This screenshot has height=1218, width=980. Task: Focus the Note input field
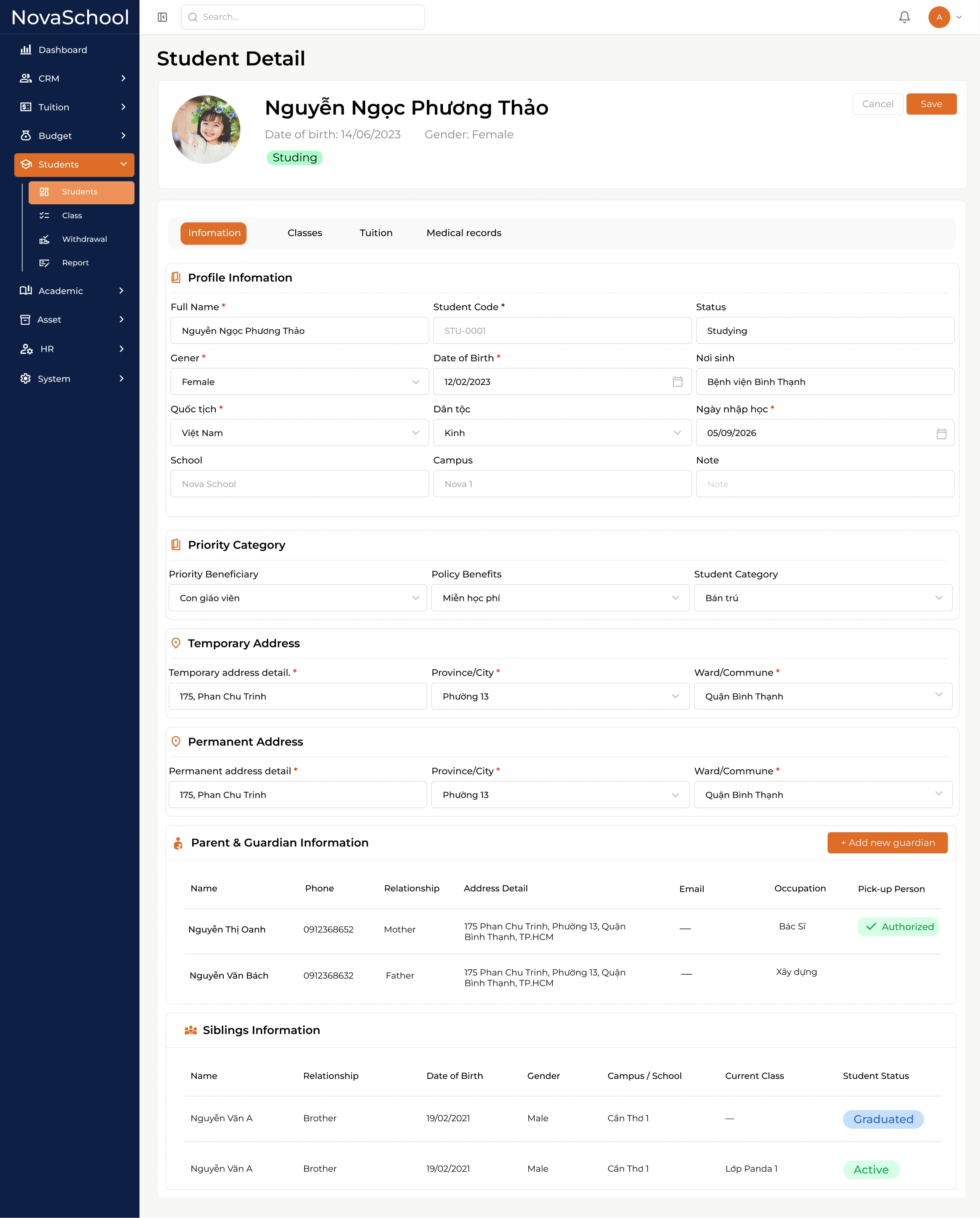click(x=825, y=484)
